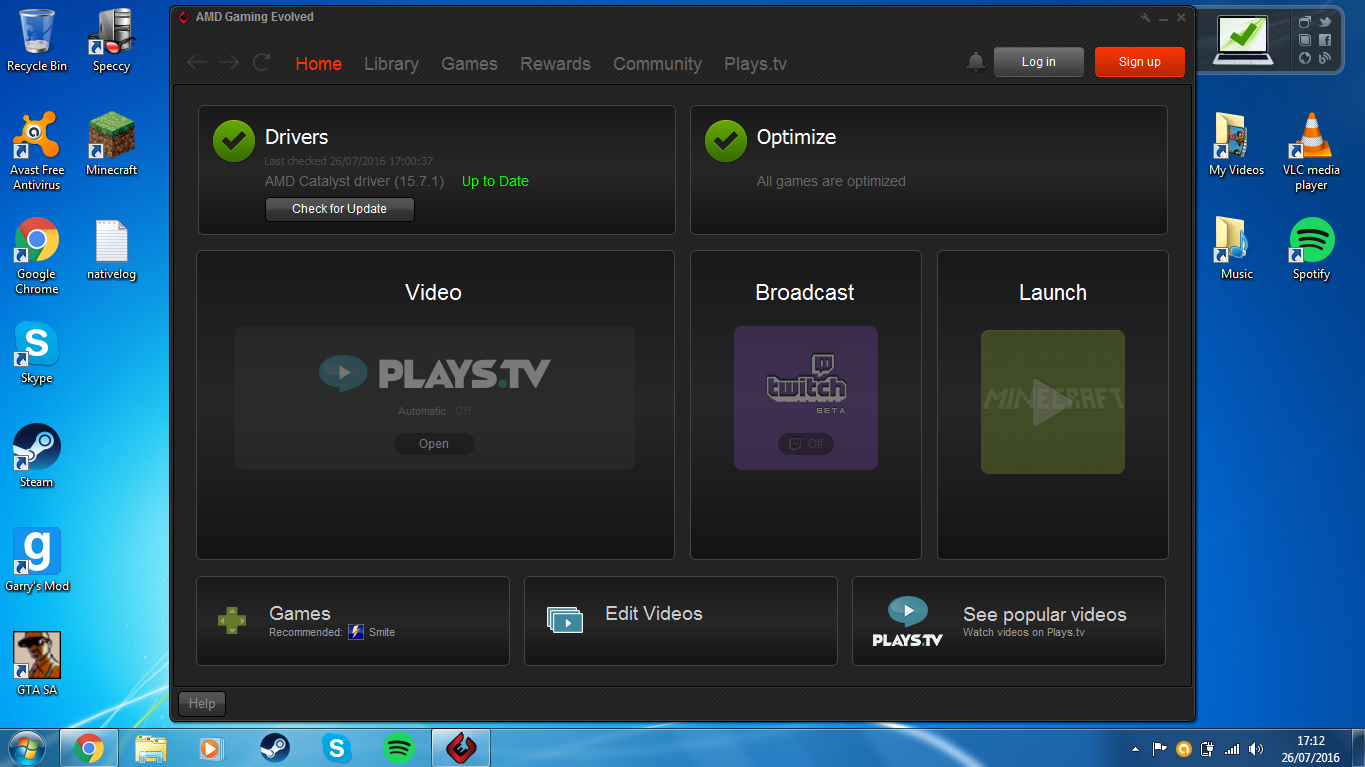This screenshot has width=1365, height=767.
Task: Open the Windows Start menu
Action: 27,747
